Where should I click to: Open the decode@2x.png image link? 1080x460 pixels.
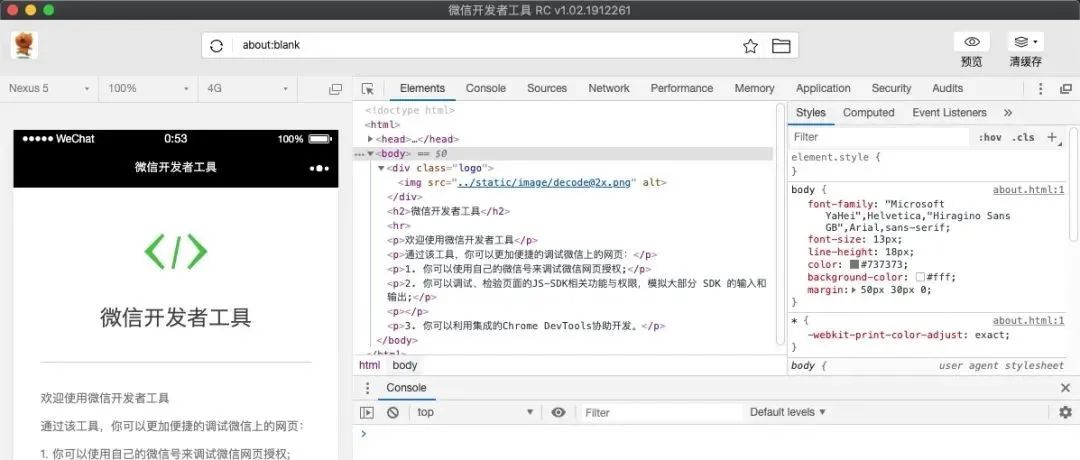click(544, 182)
